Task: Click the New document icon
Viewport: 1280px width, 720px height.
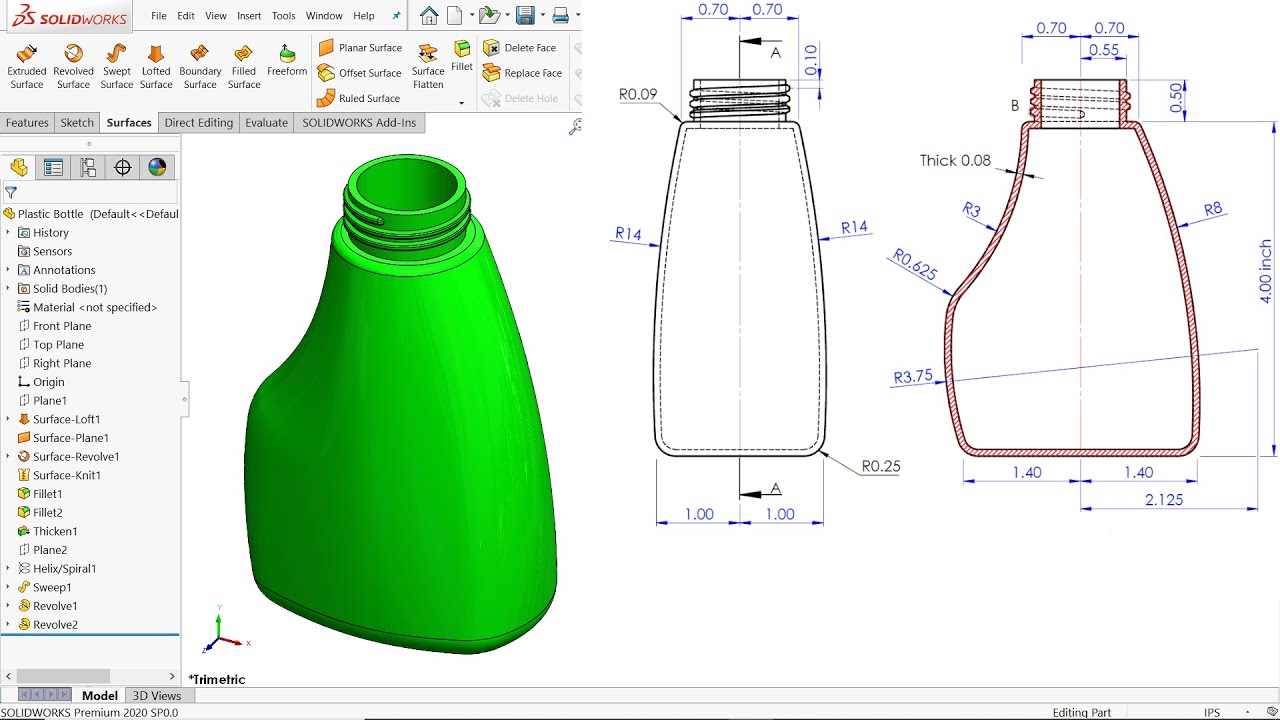Action: (455, 15)
